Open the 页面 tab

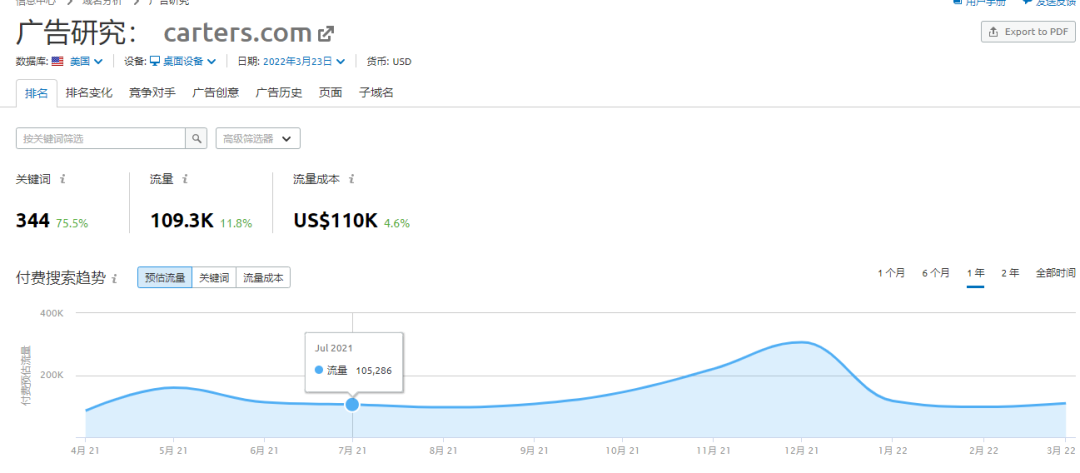point(331,93)
